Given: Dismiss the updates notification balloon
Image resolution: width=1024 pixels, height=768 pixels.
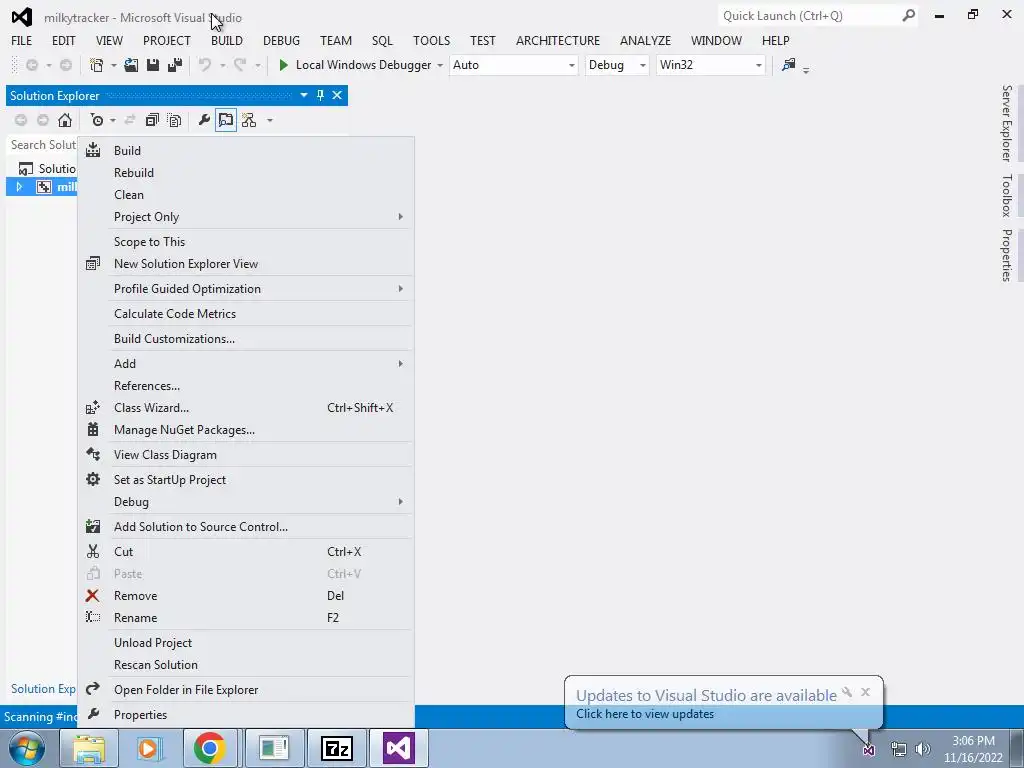Looking at the screenshot, I should 865,692.
